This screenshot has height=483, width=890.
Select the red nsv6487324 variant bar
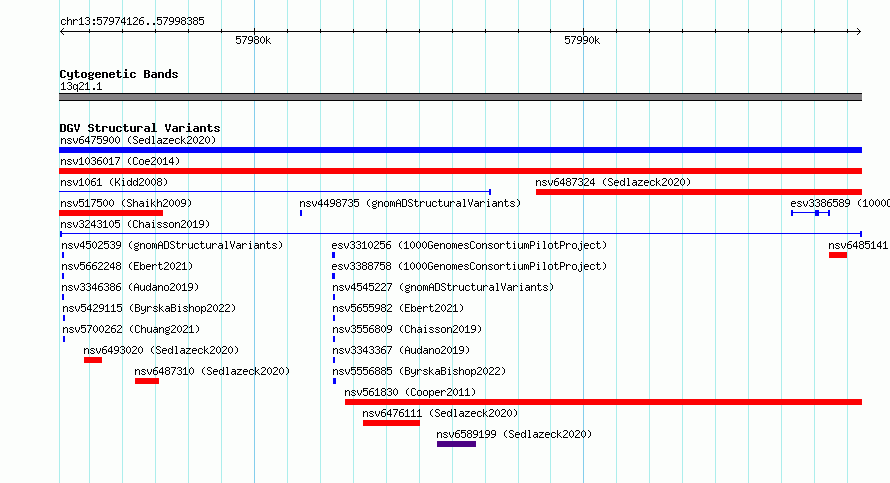699,192
